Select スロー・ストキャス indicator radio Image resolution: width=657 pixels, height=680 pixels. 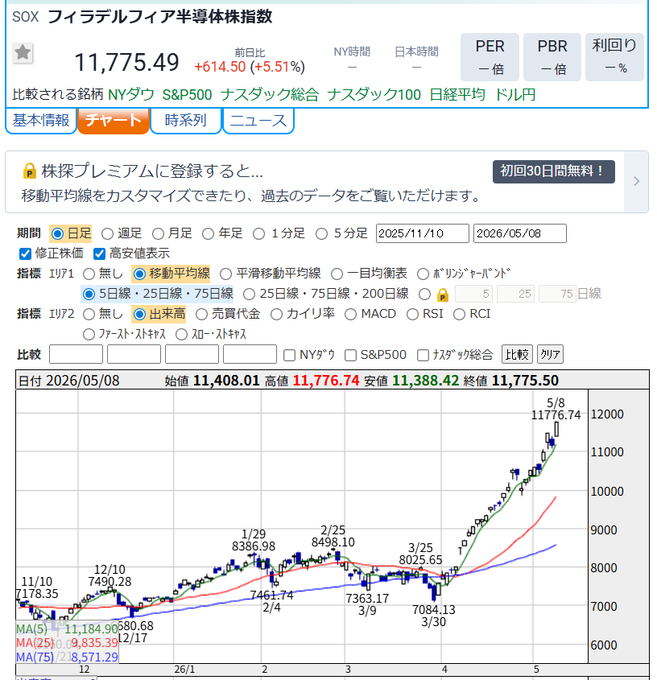tap(182, 334)
